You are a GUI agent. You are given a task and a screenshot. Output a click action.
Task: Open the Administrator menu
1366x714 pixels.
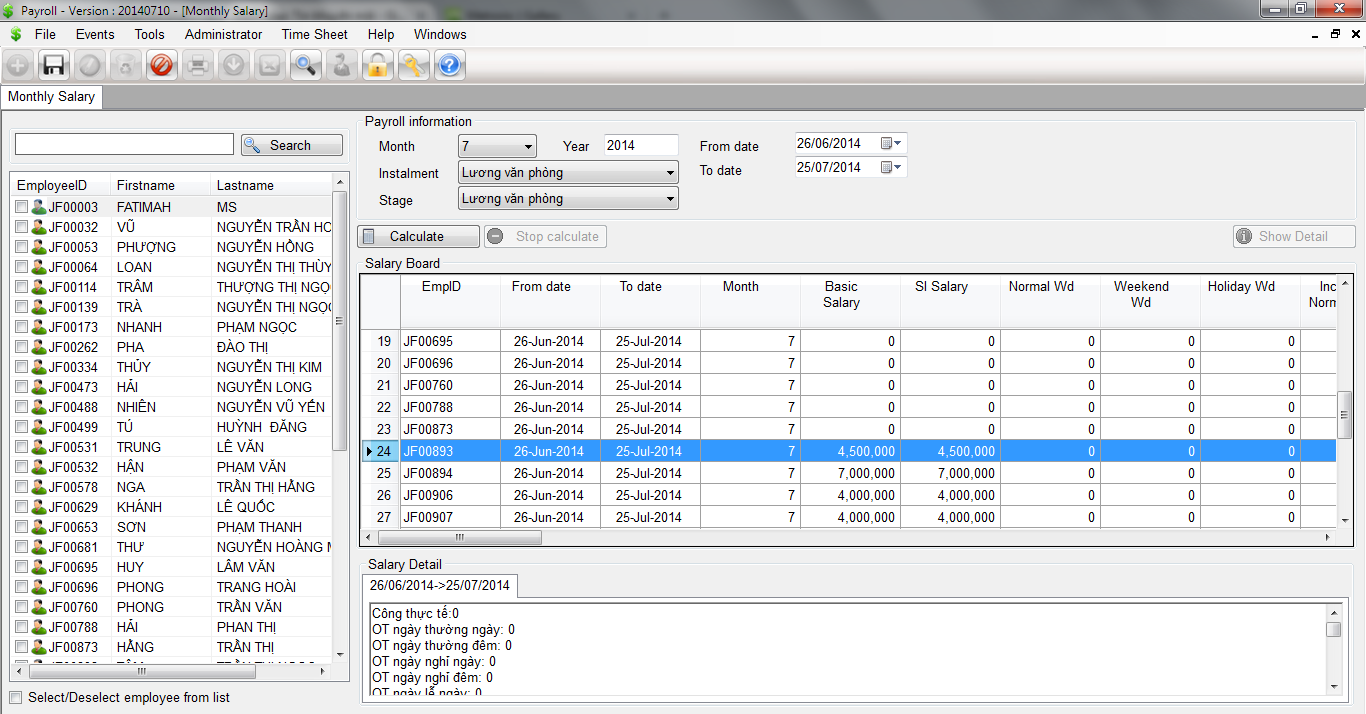[223, 34]
